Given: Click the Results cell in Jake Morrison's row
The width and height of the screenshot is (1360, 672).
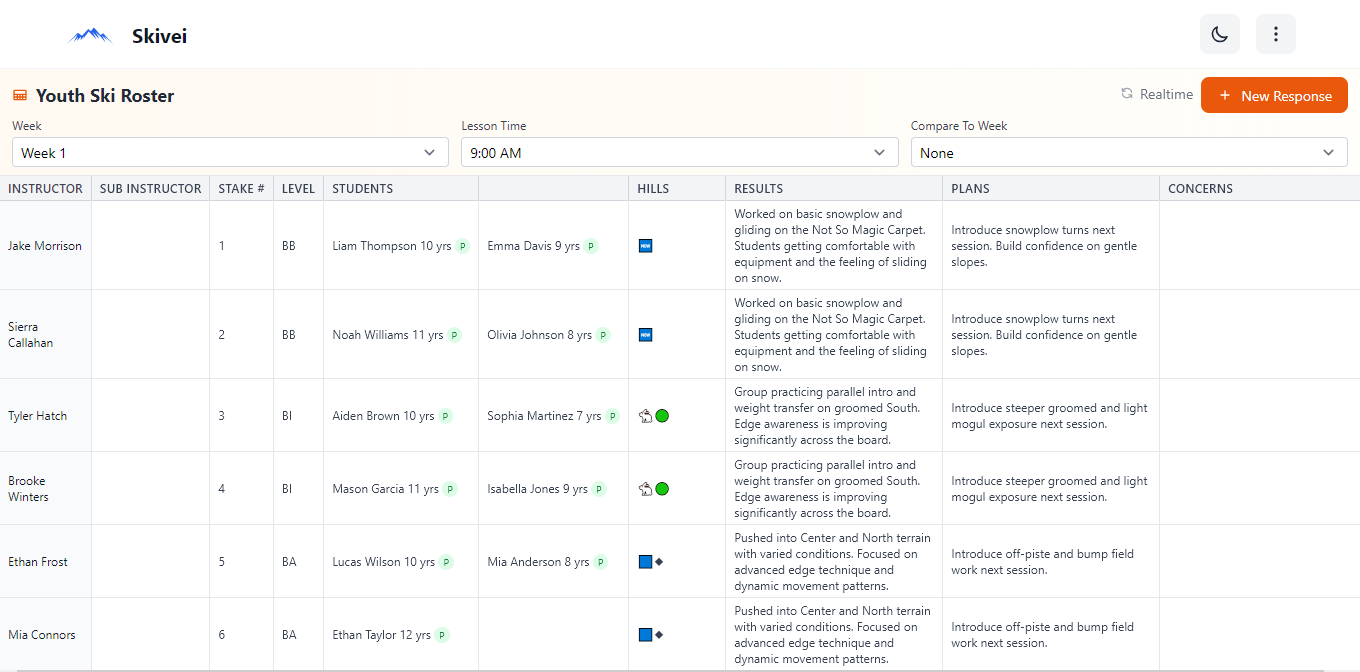Looking at the screenshot, I should (x=834, y=246).
